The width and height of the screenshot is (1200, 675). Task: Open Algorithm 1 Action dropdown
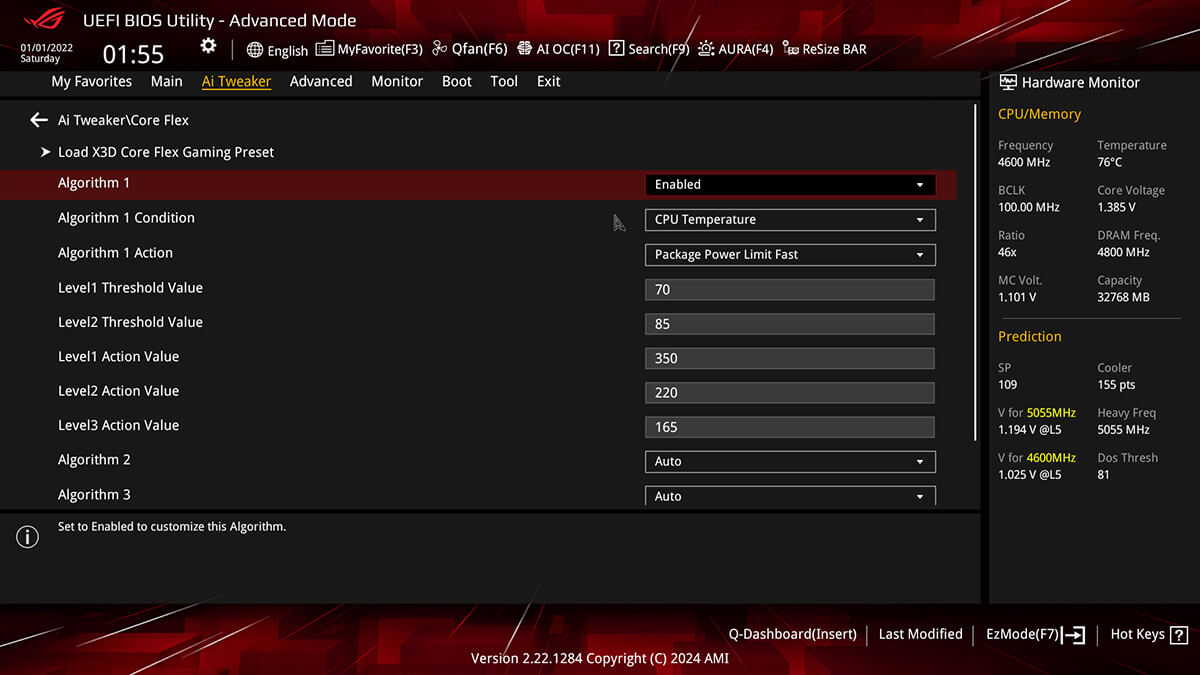[790, 254]
